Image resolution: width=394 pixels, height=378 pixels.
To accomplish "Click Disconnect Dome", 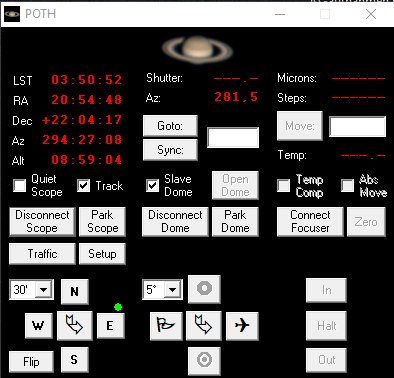I will pyautogui.click(x=175, y=222).
